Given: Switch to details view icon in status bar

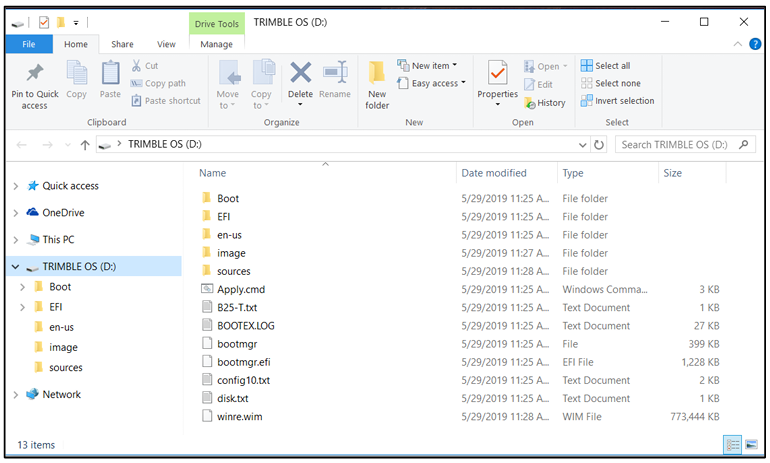Looking at the screenshot, I should point(732,445).
